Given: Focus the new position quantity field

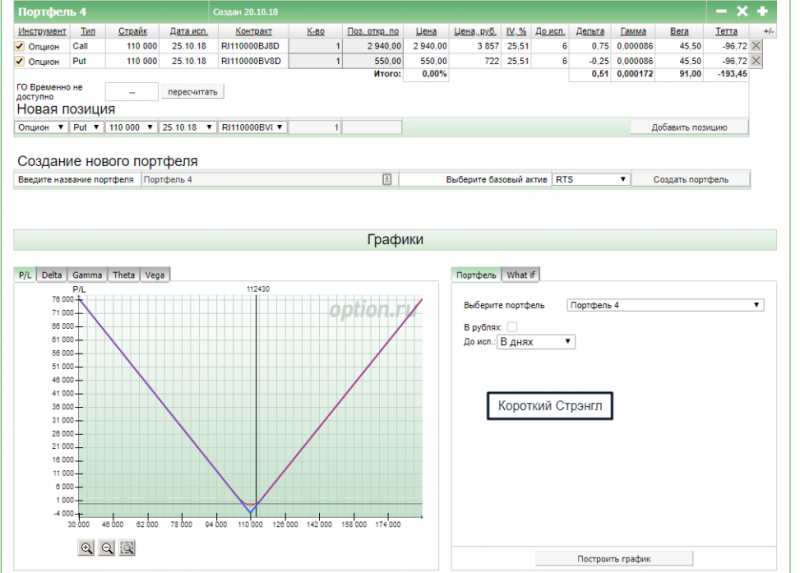Looking at the screenshot, I should coord(315,127).
